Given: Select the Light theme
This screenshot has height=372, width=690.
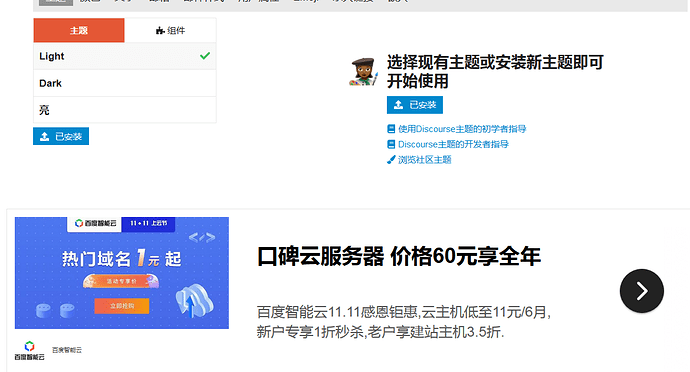Looking at the screenshot, I should click(125, 56).
